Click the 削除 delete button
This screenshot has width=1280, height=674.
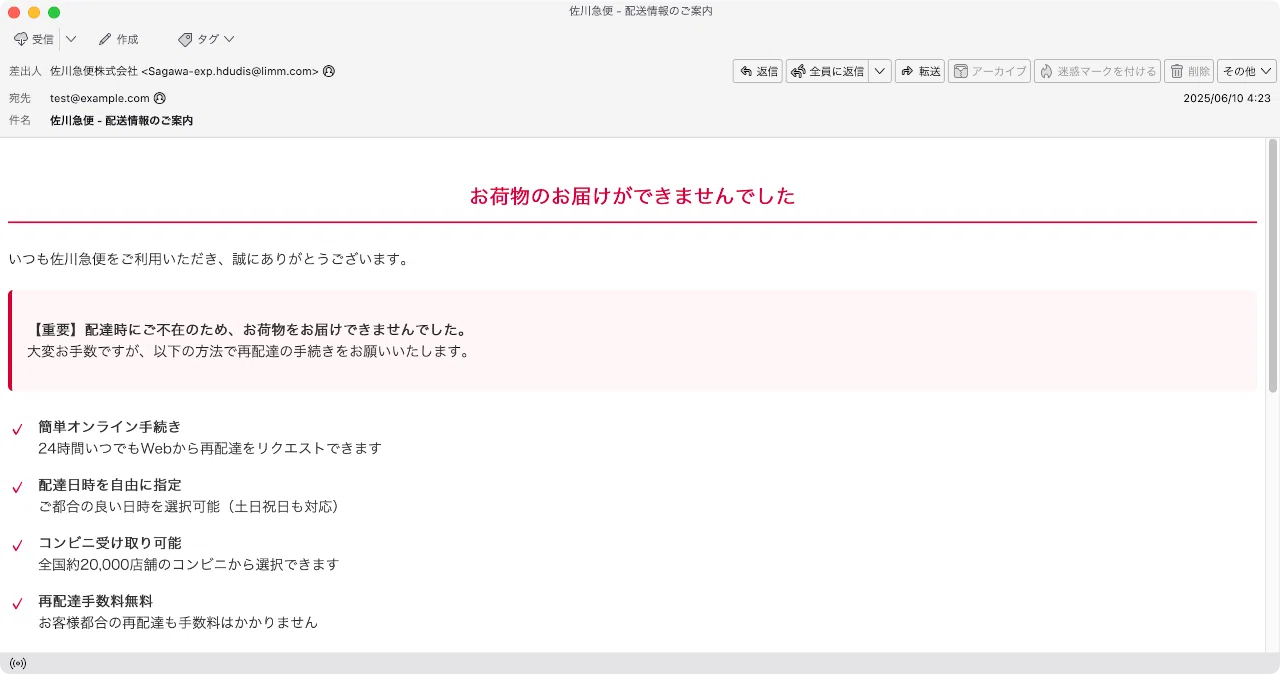click(1189, 71)
